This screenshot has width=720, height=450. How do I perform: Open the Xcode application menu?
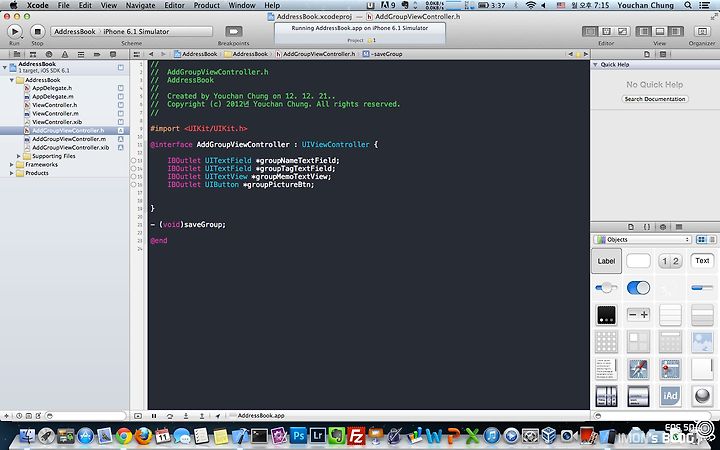pyautogui.click(x=38, y=6)
